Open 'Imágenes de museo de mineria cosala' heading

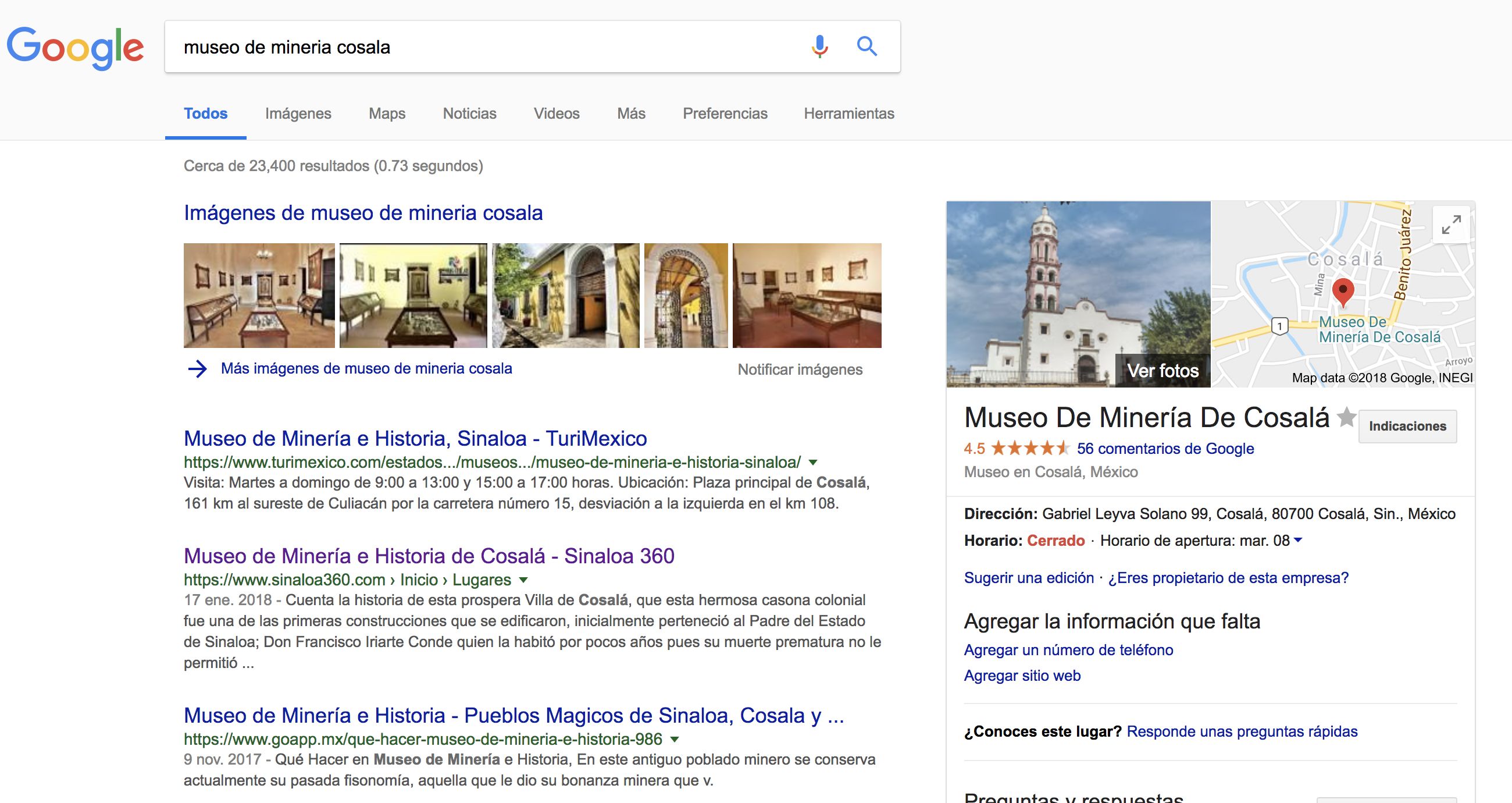[x=363, y=212]
